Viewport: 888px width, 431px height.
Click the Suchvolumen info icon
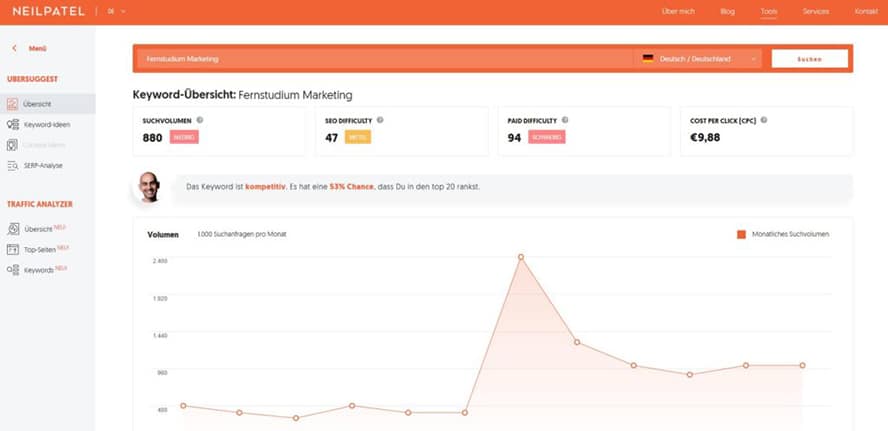coord(199,120)
